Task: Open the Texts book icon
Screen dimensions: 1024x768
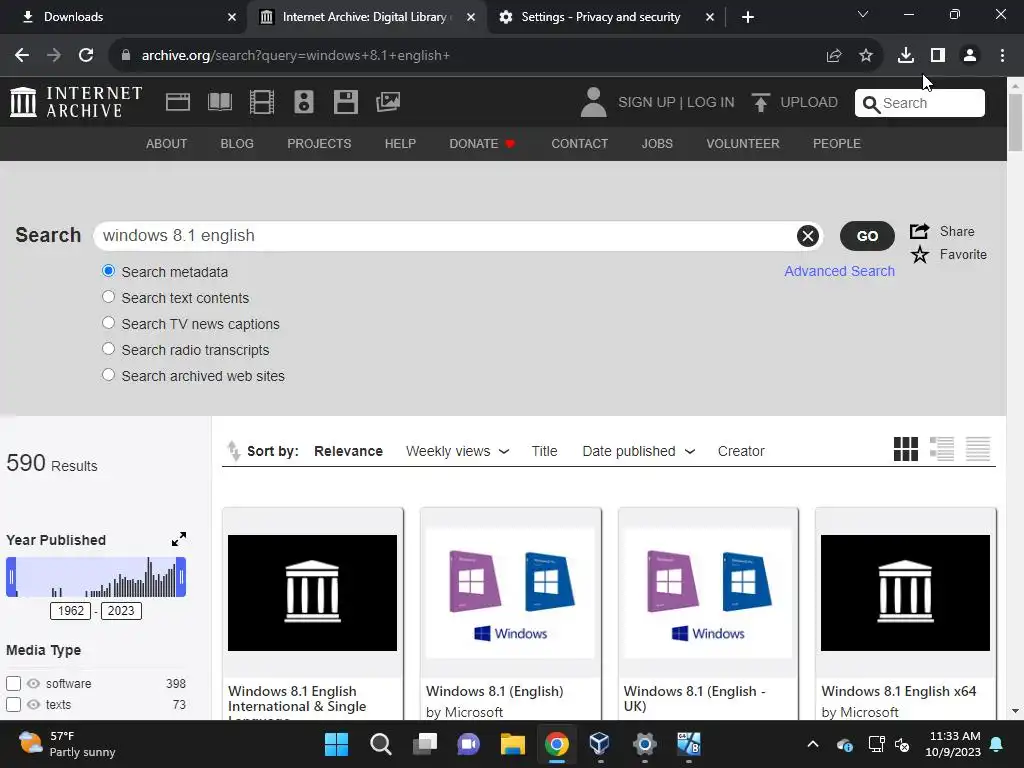Action: pyautogui.click(x=219, y=103)
